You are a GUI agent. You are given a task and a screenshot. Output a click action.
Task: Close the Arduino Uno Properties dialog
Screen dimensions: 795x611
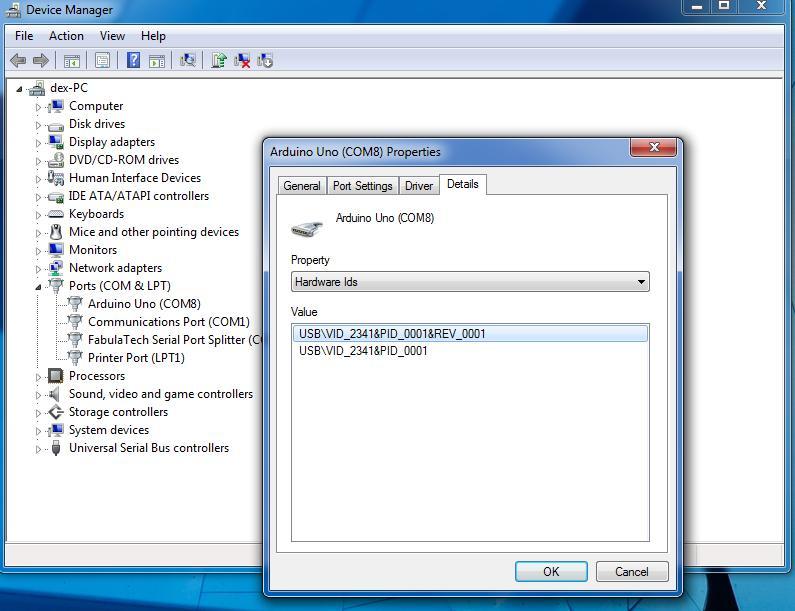(654, 147)
